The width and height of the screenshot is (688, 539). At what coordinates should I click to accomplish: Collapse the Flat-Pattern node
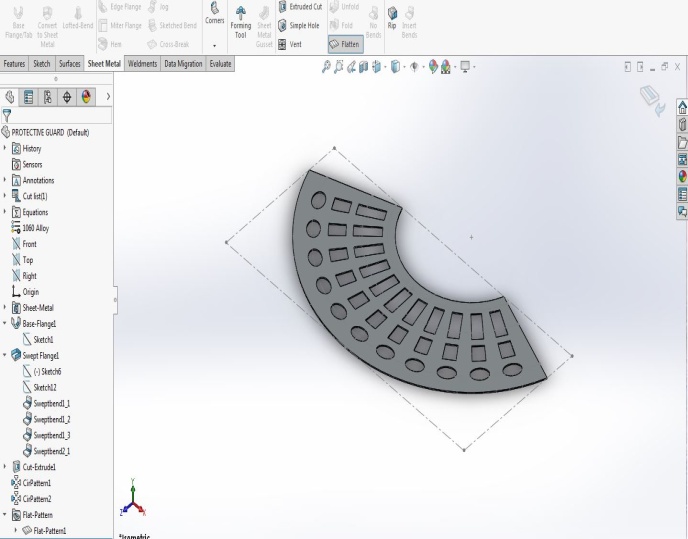tap(5, 515)
